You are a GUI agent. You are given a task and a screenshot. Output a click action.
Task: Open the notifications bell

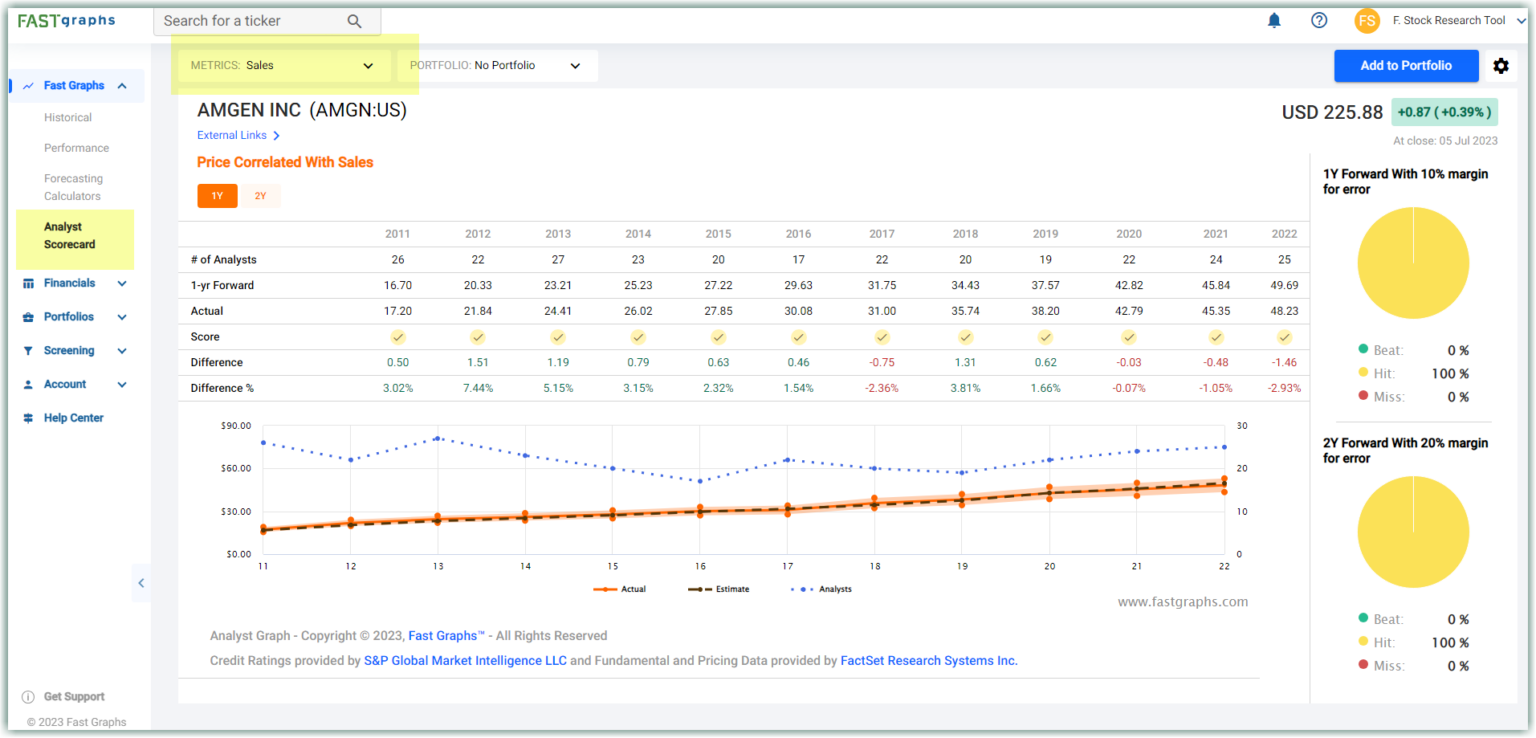[1274, 20]
